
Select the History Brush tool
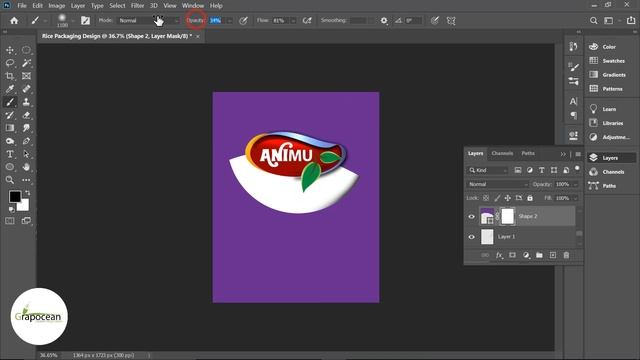pyautogui.click(x=10, y=115)
